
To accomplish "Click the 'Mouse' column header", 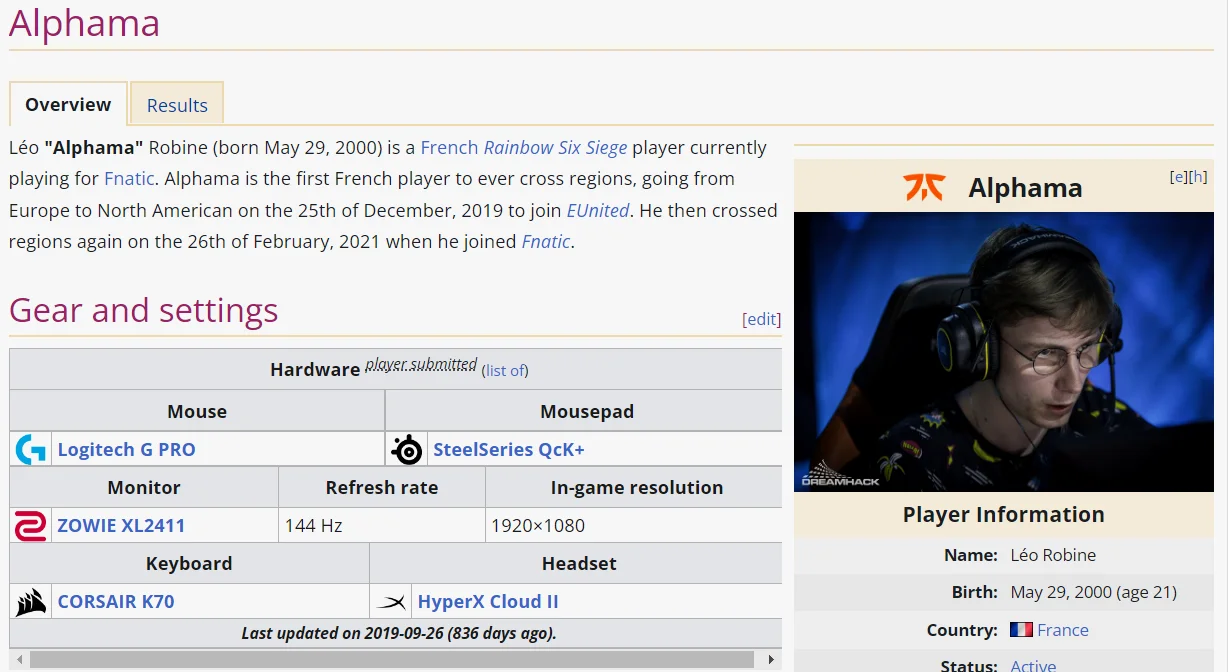I will (x=197, y=412).
